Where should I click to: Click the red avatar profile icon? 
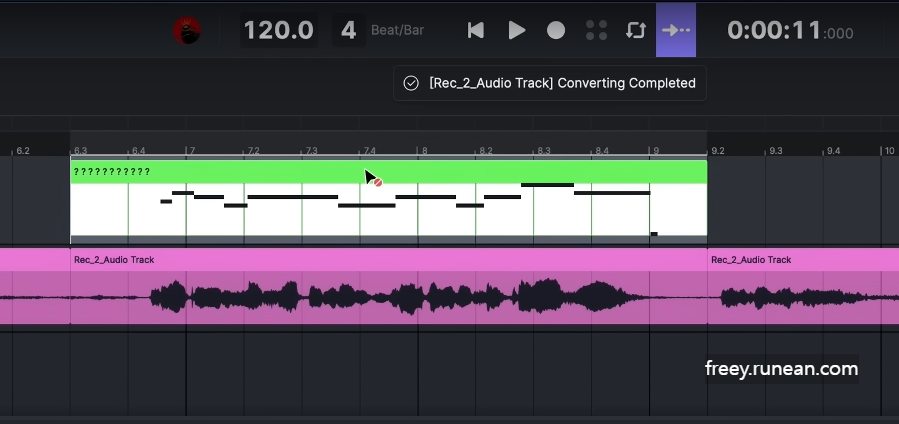point(187,30)
